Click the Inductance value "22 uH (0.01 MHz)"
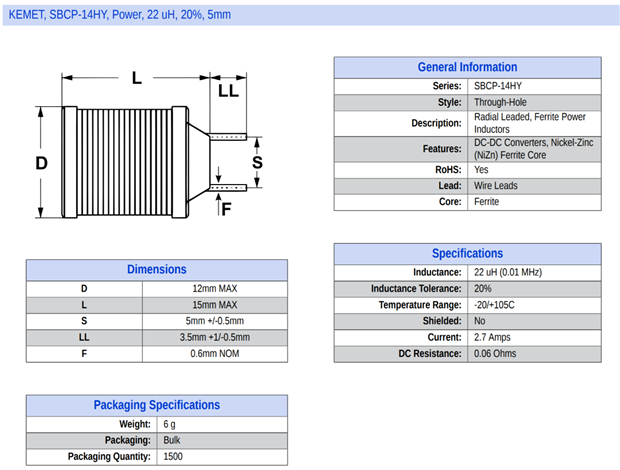620x470 pixels. [x=508, y=272]
